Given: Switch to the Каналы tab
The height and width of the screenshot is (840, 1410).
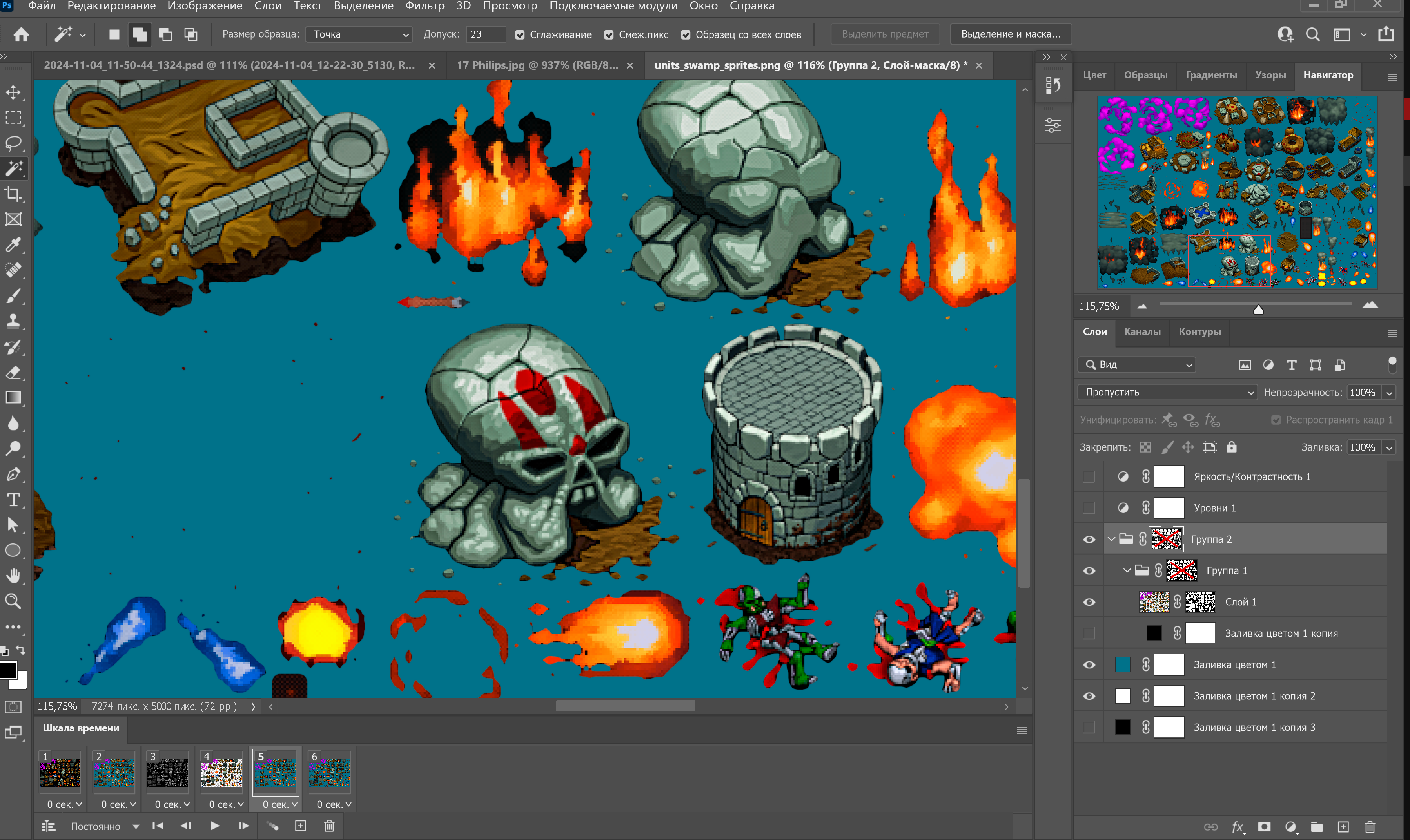Looking at the screenshot, I should (x=1141, y=332).
